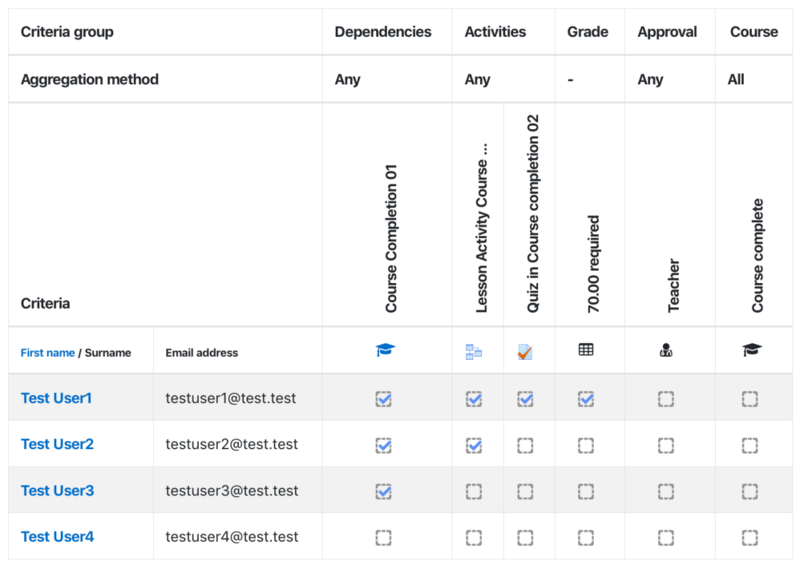Click Course Completion 01 checkbox for Test User2
The image size is (800, 566).
coord(384,445)
